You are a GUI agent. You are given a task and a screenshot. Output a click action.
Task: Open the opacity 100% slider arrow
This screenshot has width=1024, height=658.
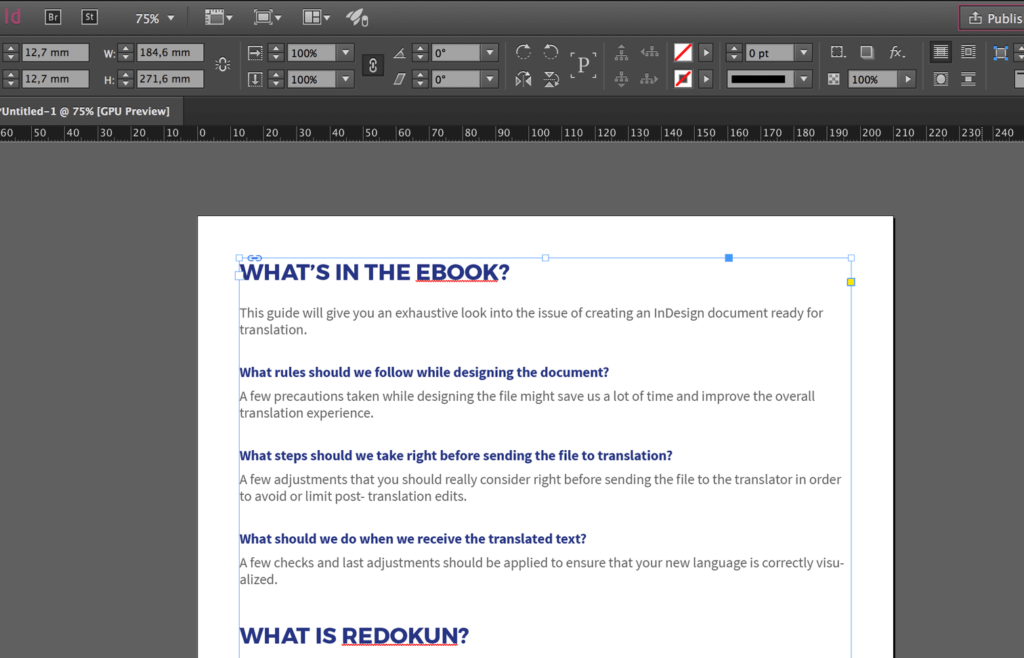tap(907, 79)
